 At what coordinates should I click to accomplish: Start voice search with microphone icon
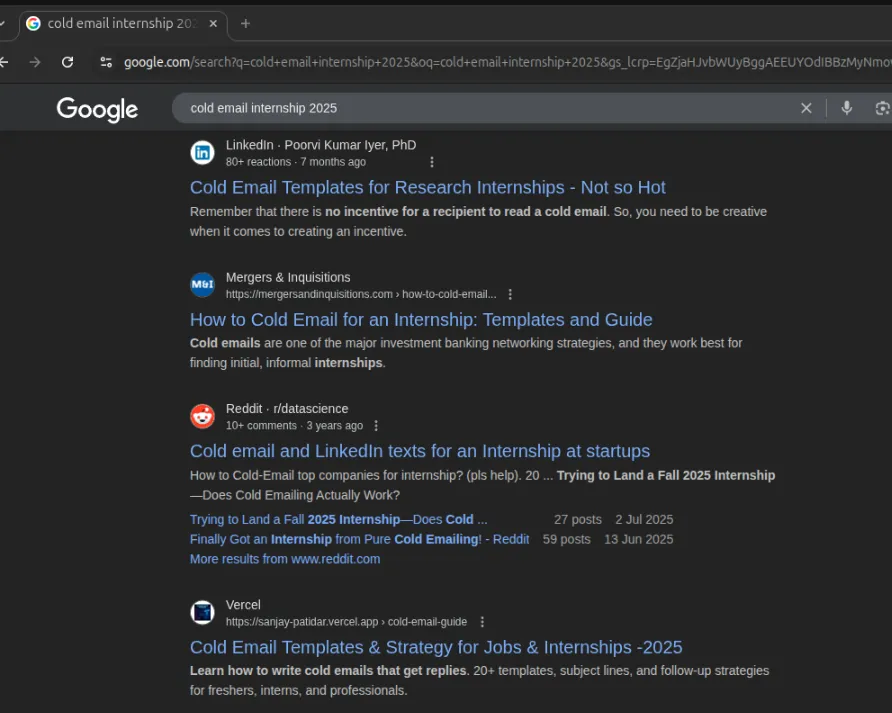pyautogui.click(x=846, y=108)
